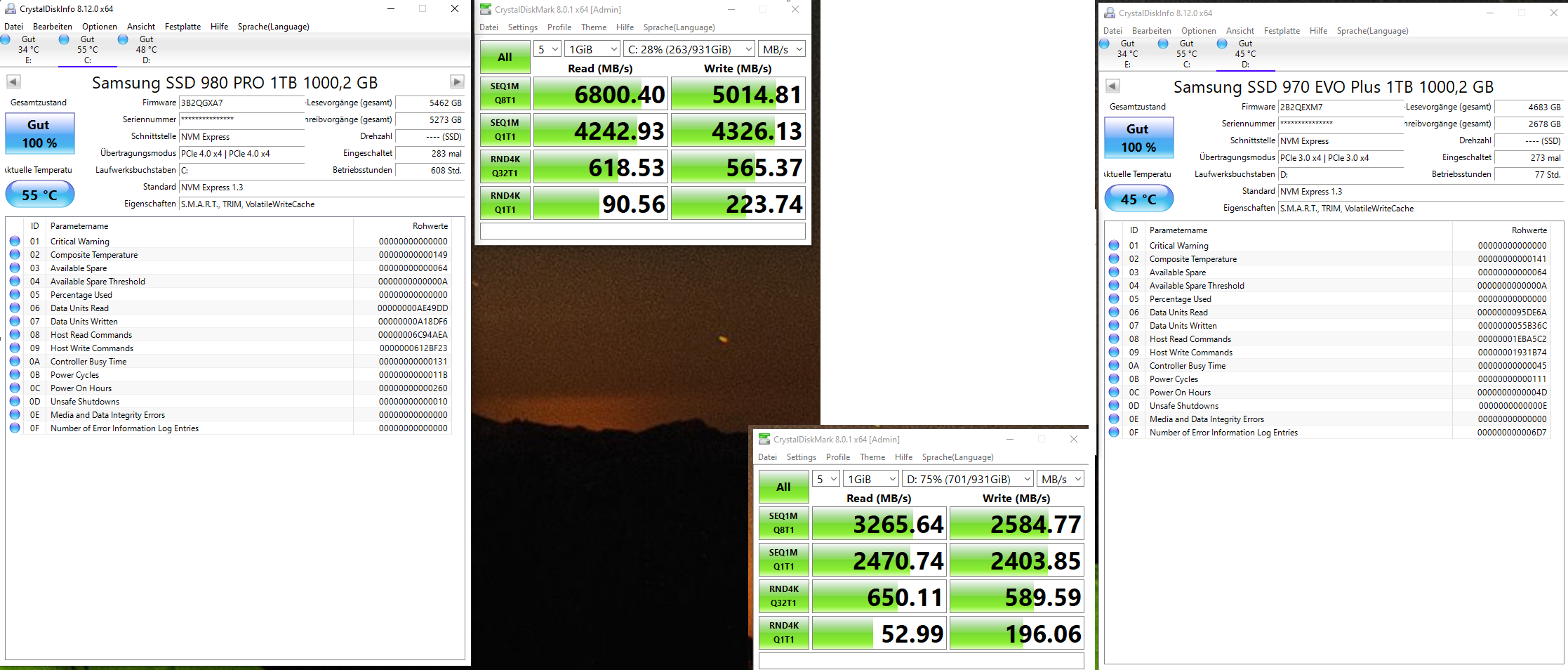Screen dimensions: 1568x670
Task: Run the RND4K Q1T1 test in the bottom CrystalDiskMark
Action: [783, 633]
